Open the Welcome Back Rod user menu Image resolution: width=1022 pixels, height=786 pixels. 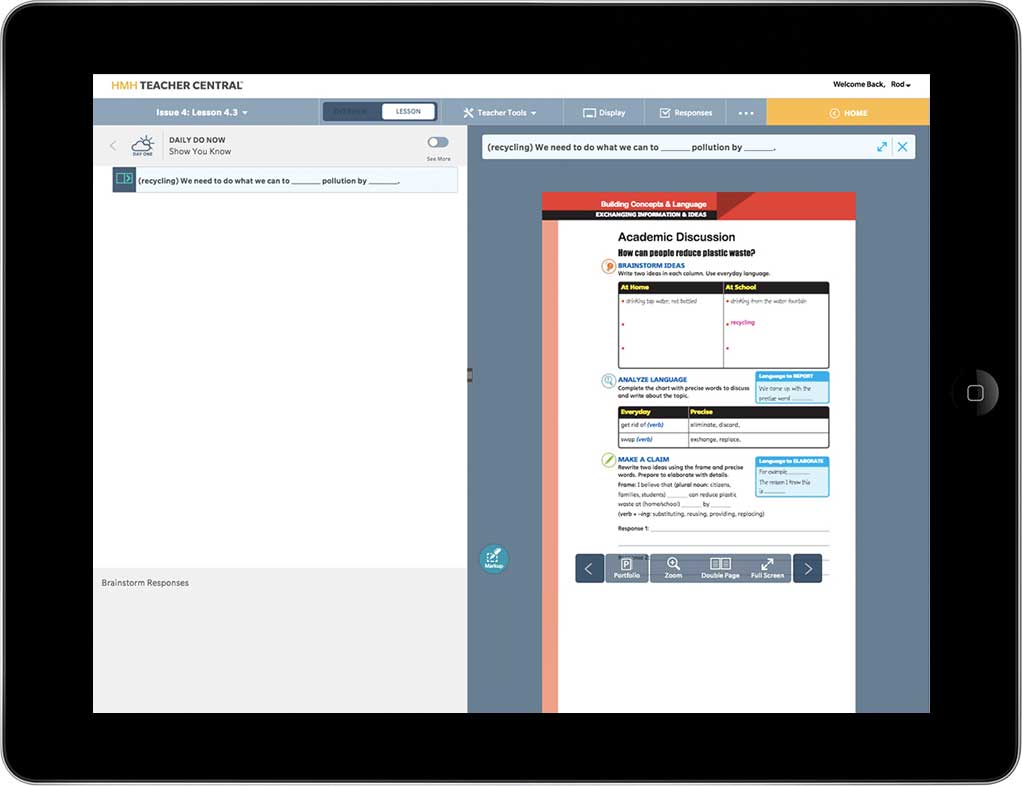pyautogui.click(x=871, y=84)
